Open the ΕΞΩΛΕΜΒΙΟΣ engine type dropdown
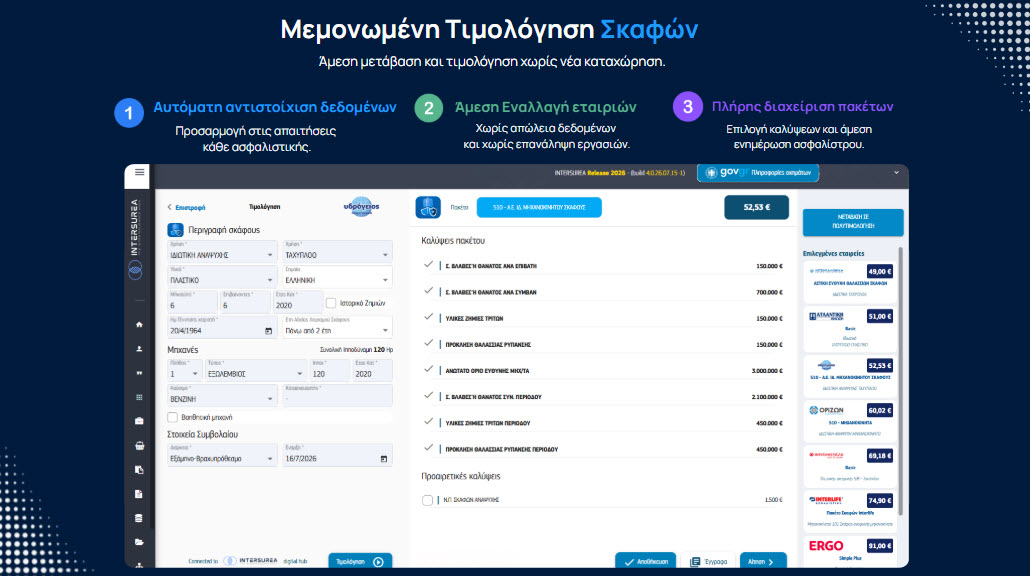Viewport: 1030px width, 576px height. click(256, 370)
